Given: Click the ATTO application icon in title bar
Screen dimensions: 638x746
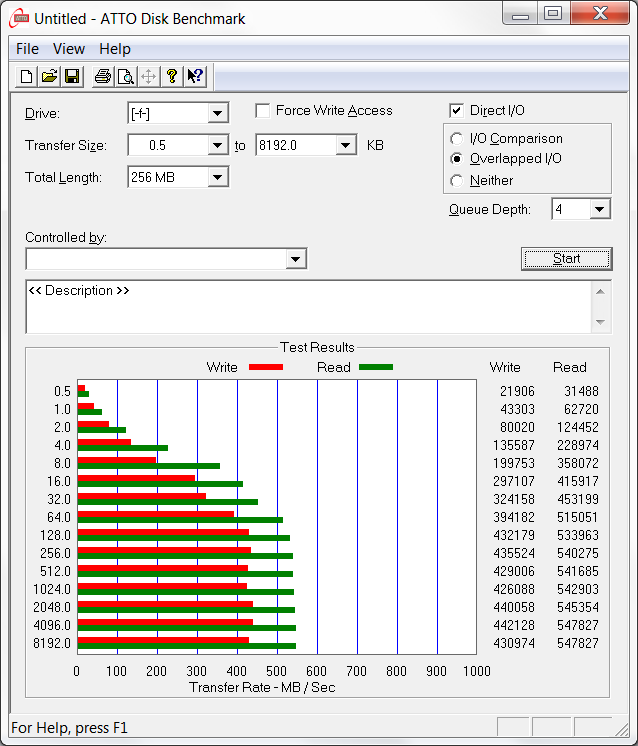Looking at the screenshot, I should 20,19.
